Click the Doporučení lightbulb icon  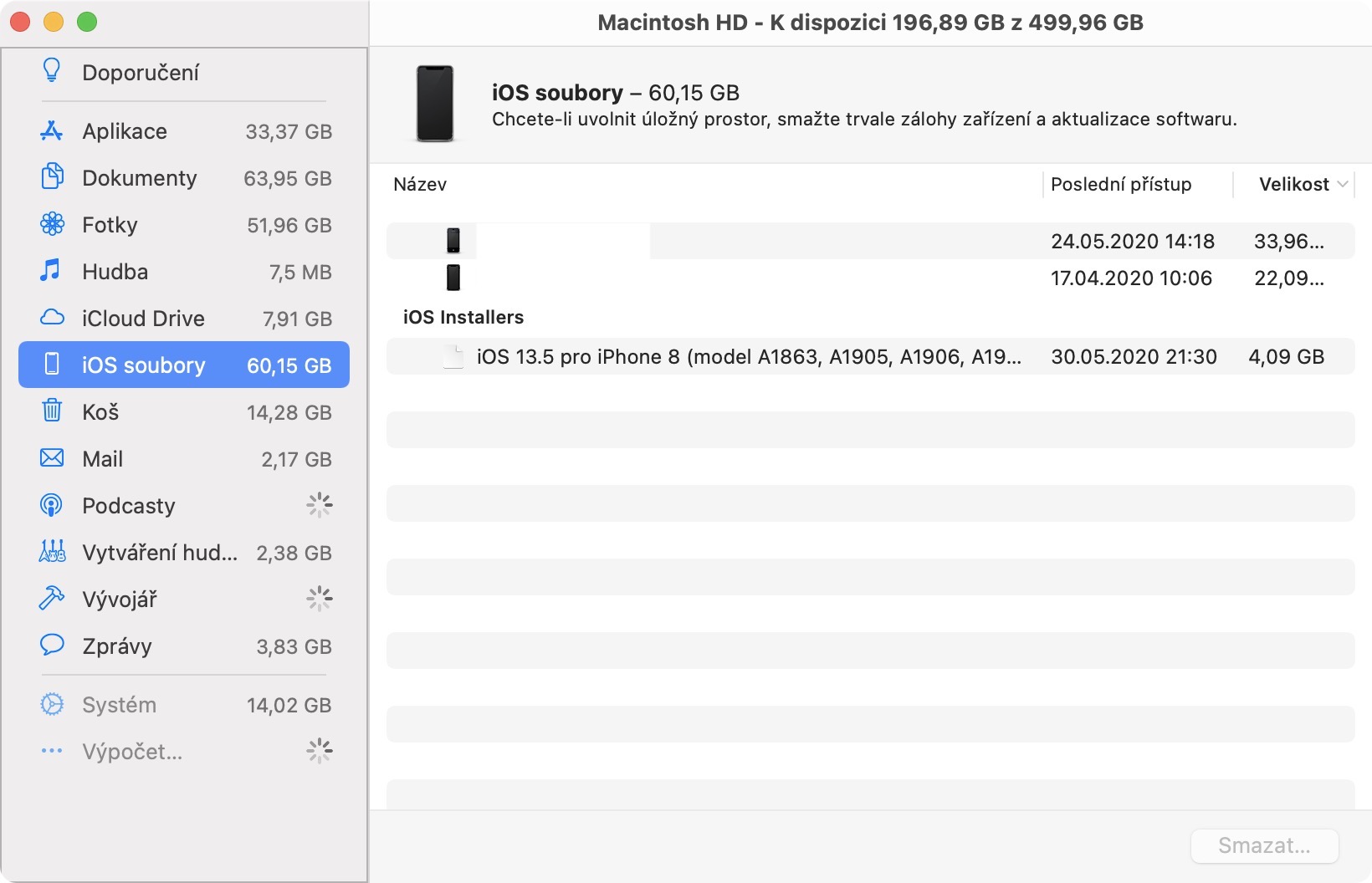tap(52, 71)
